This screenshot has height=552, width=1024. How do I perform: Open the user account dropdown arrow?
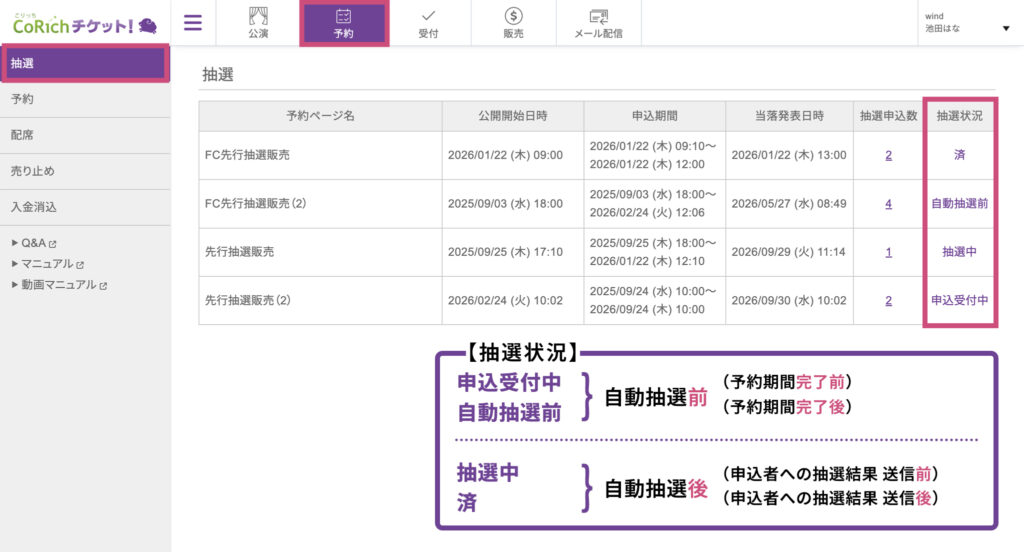pyautogui.click(x=1005, y=28)
